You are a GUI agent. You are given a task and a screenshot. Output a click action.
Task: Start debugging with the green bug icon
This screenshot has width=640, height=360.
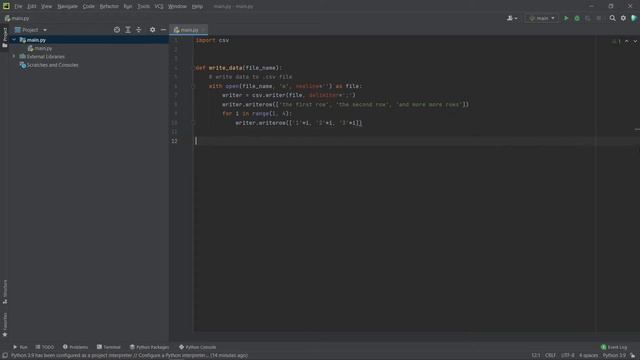(x=577, y=18)
